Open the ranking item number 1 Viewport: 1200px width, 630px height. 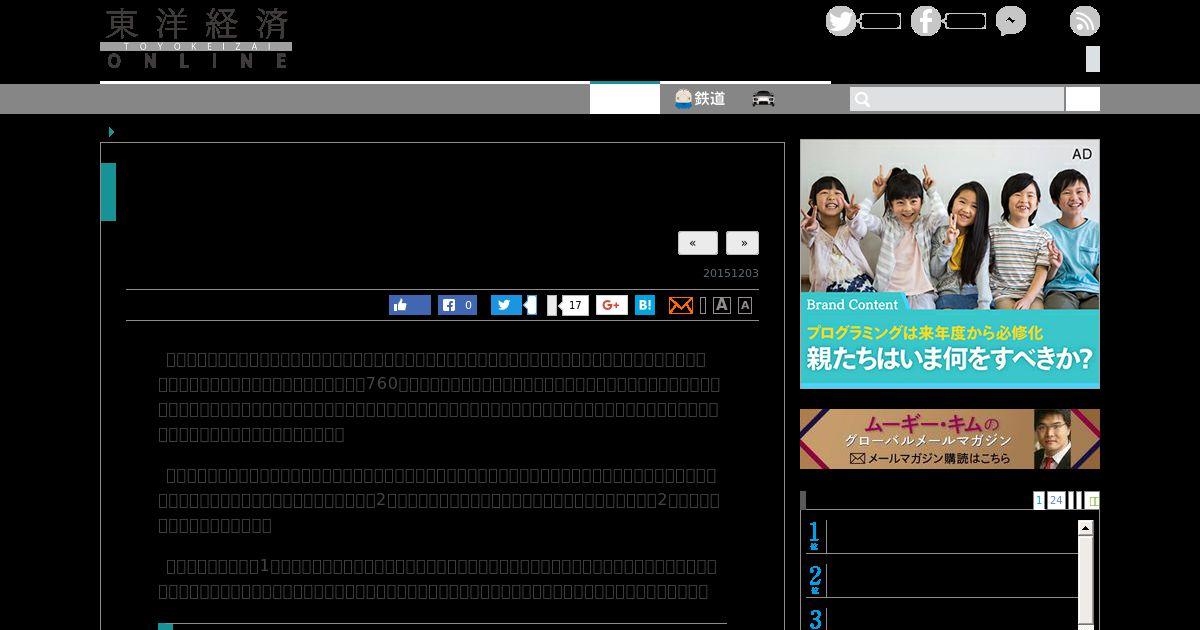pos(943,536)
